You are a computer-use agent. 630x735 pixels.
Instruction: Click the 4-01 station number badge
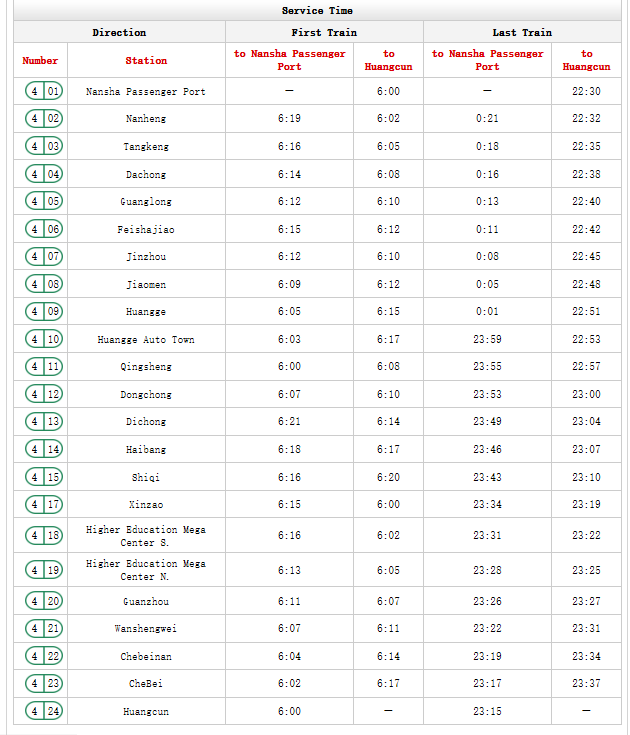tap(44, 91)
